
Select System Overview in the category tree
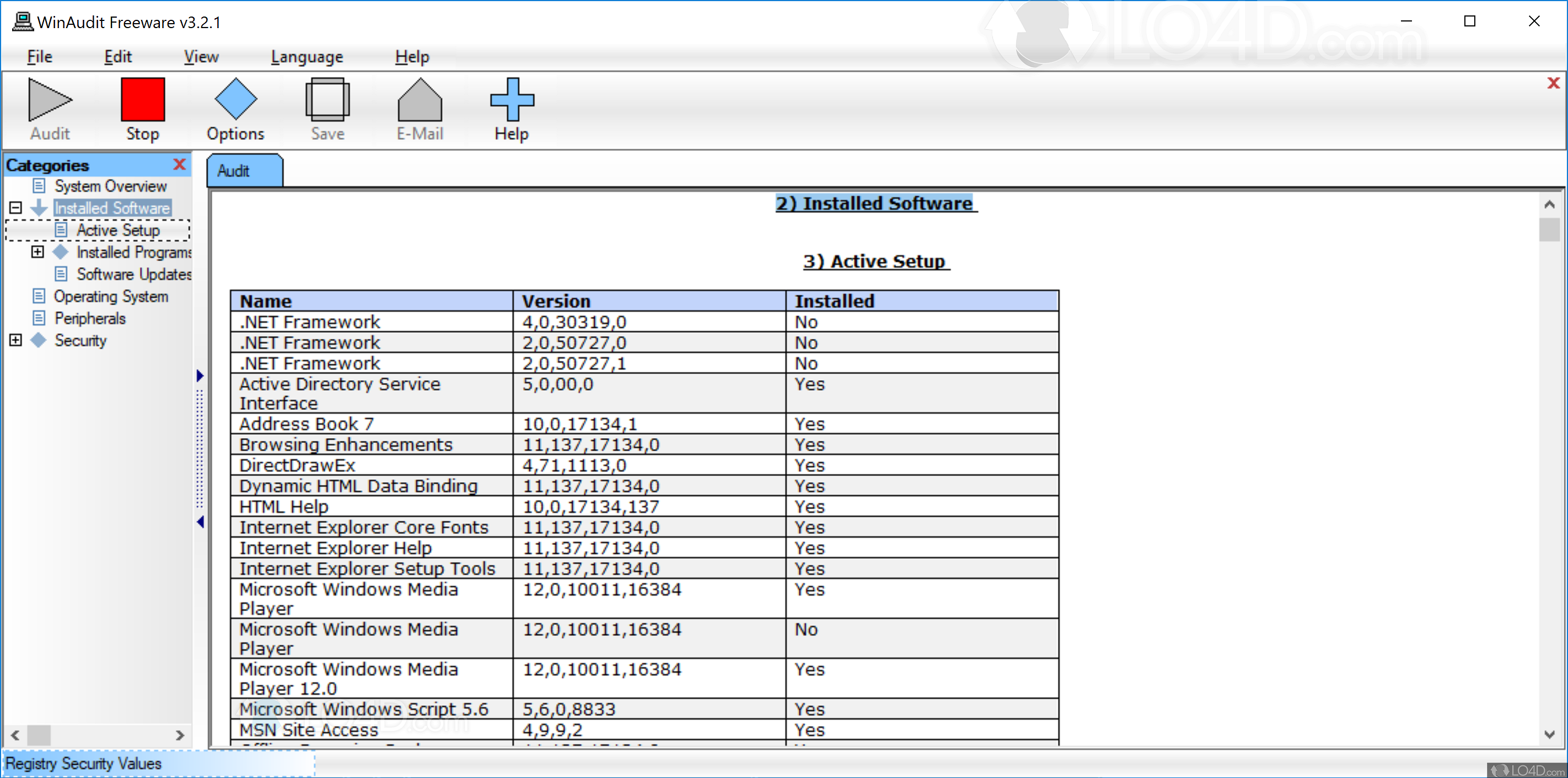click(110, 186)
